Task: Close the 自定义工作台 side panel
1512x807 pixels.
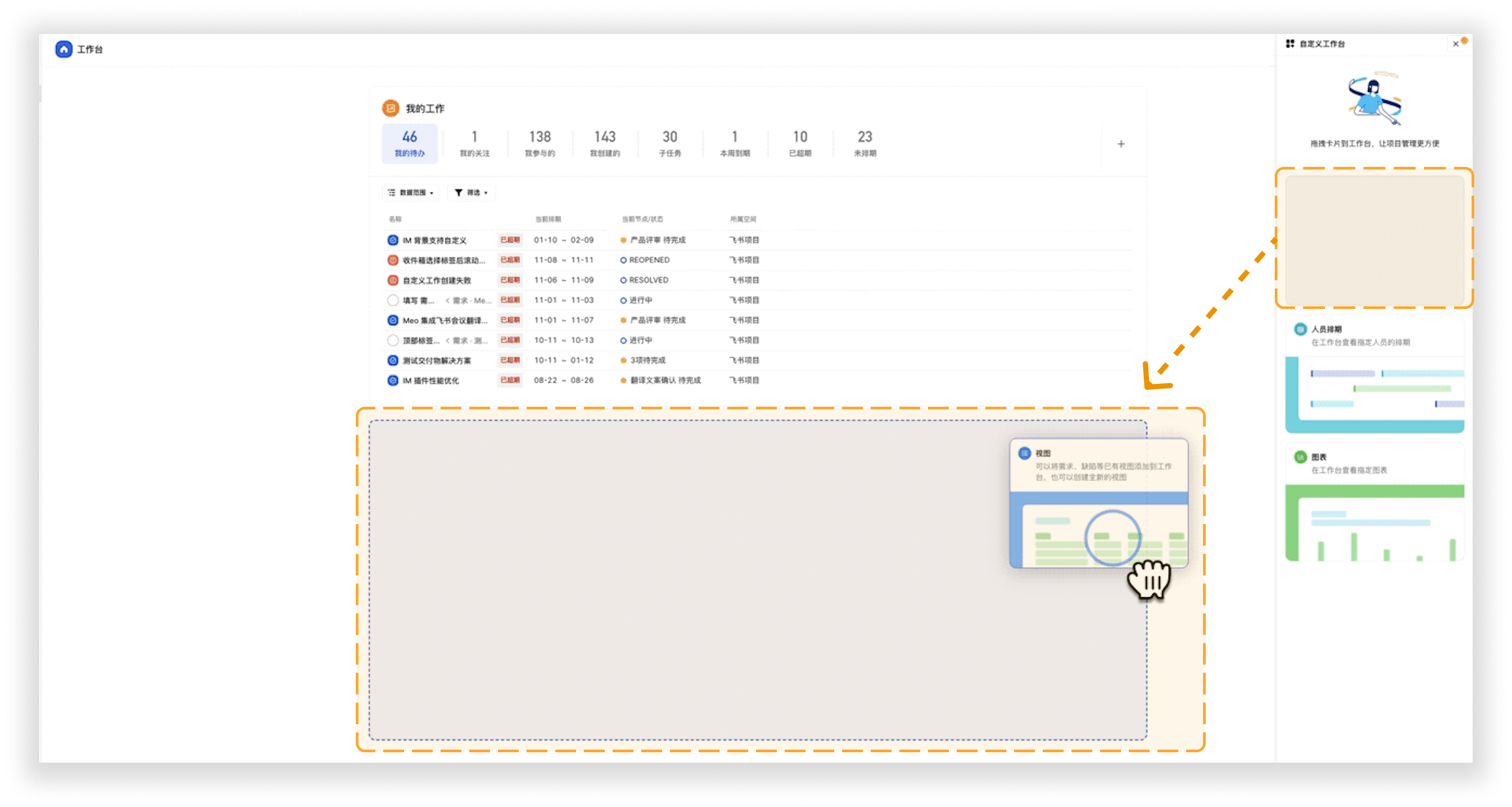Action: coord(1455,44)
